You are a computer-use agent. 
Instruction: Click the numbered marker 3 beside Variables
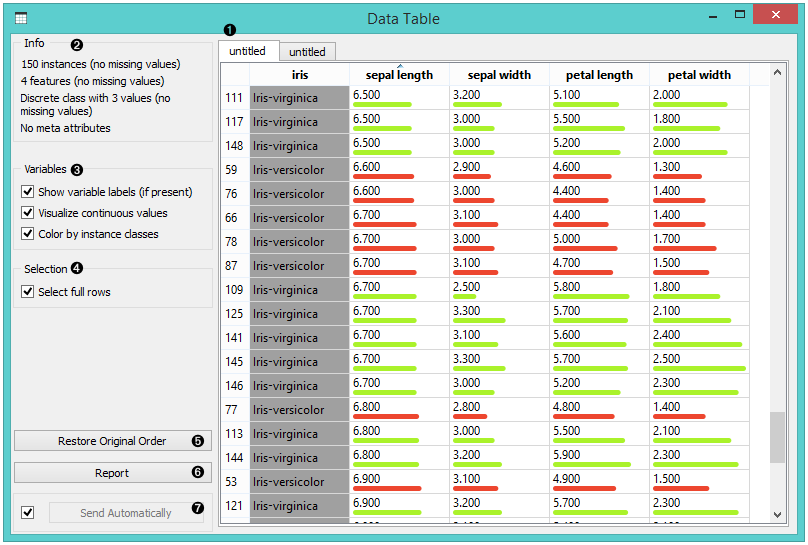coord(77,170)
